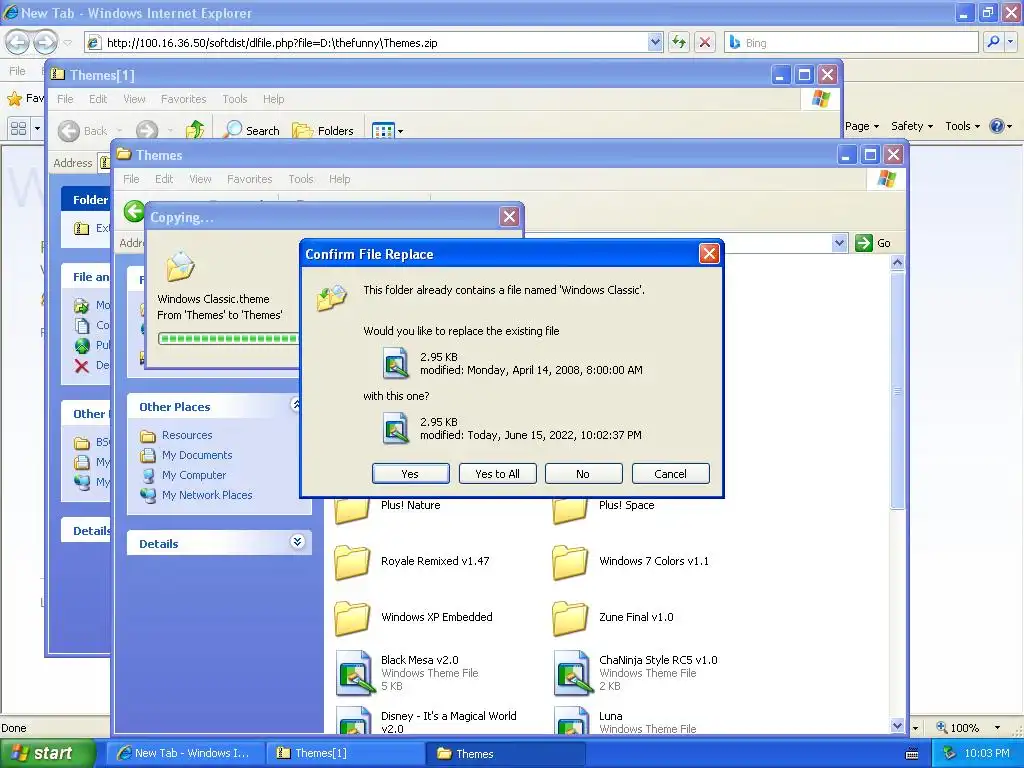
Task: Open Tools menu in Themes[1] window
Action: 234,99
